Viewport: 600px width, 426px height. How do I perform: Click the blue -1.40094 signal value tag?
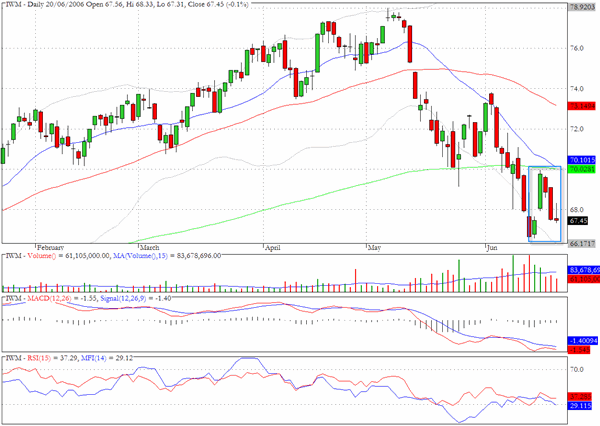point(583,341)
